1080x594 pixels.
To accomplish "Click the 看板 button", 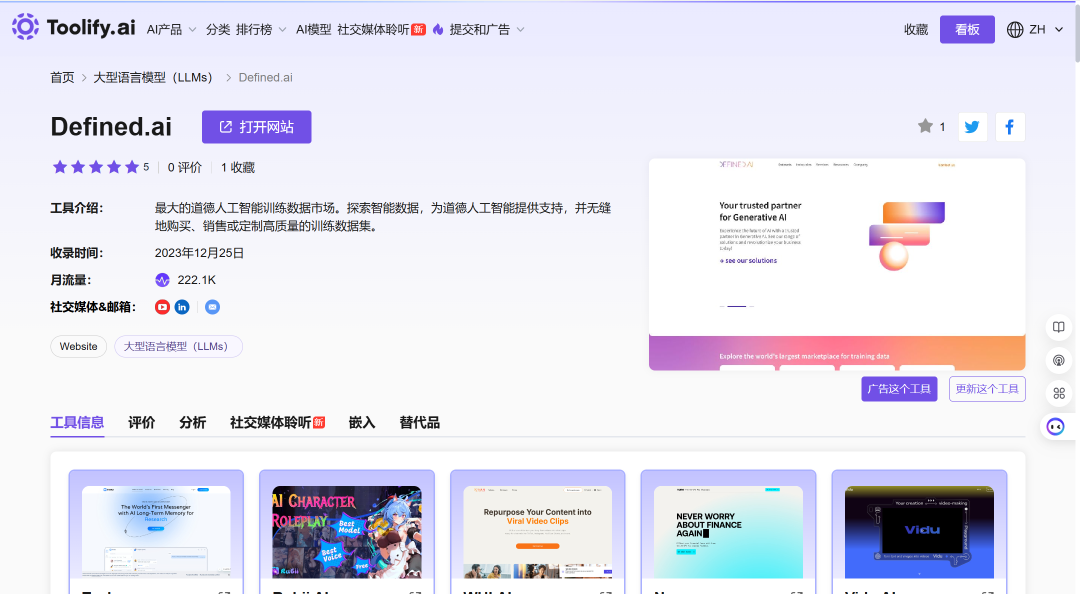I will tap(967, 30).
